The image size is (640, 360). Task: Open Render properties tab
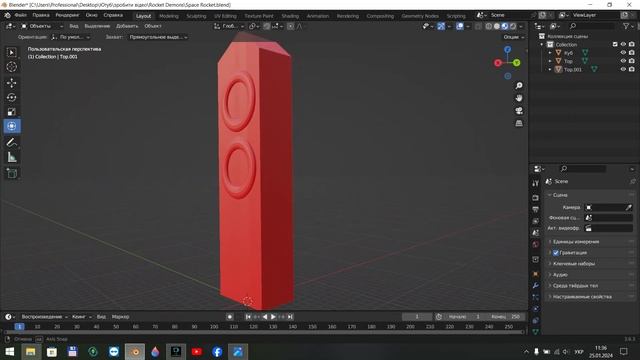point(536,198)
